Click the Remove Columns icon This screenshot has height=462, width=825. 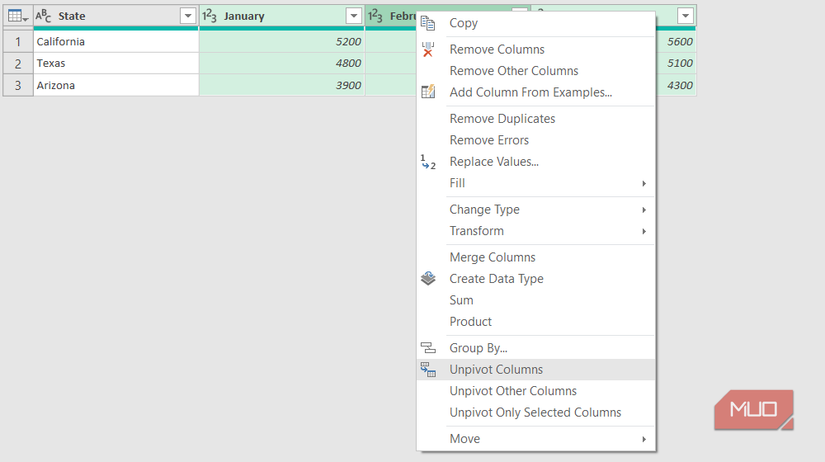pos(428,49)
